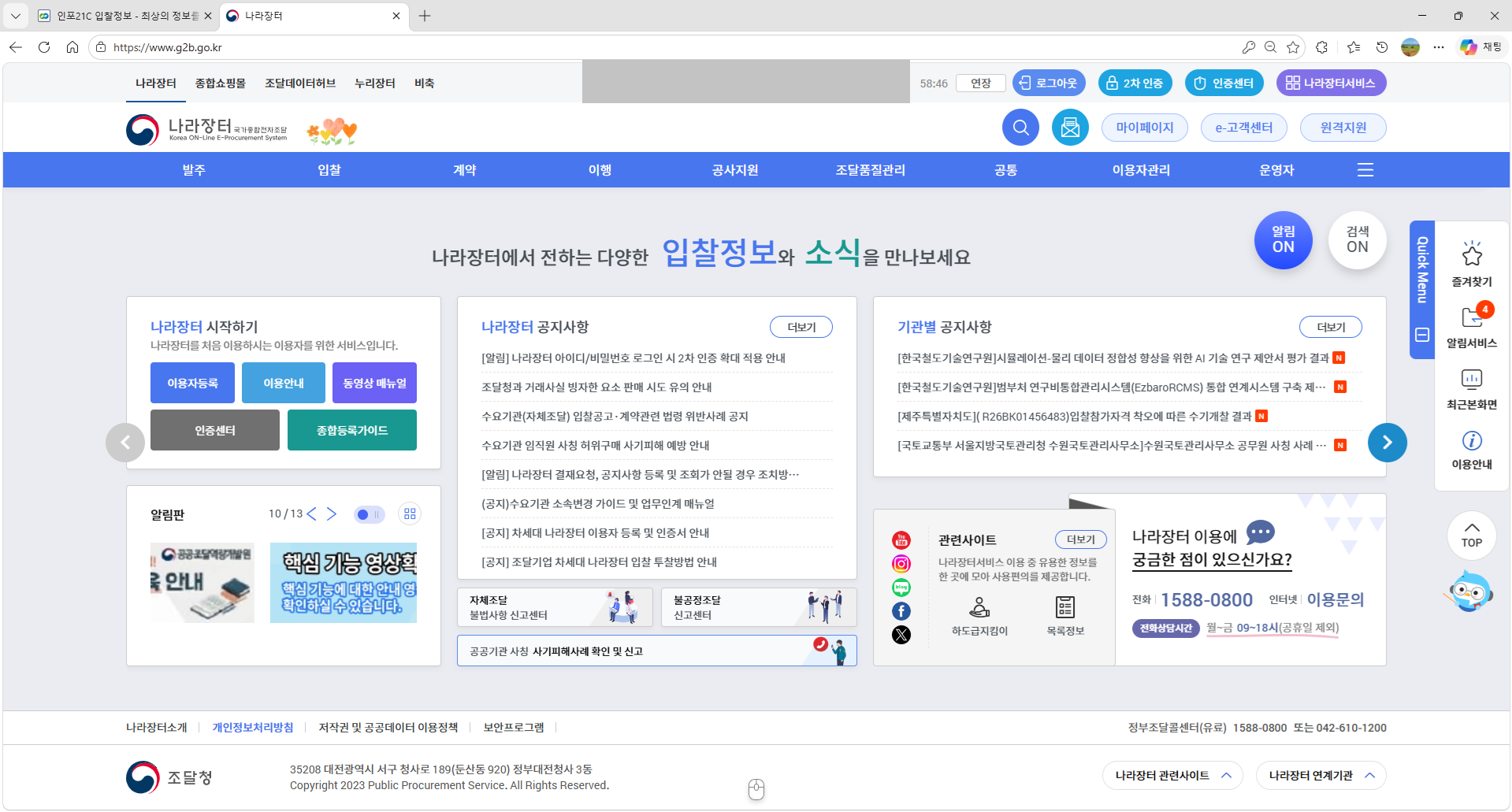Open the 발주 menu
Viewport: 1512px width, 812px height.
tap(194, 170)
